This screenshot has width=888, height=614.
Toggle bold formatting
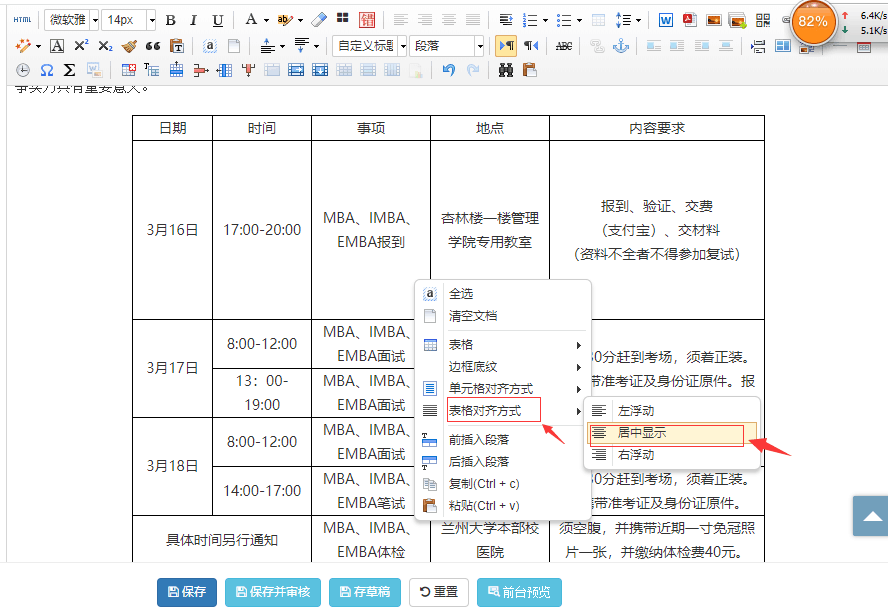(170, 20)
